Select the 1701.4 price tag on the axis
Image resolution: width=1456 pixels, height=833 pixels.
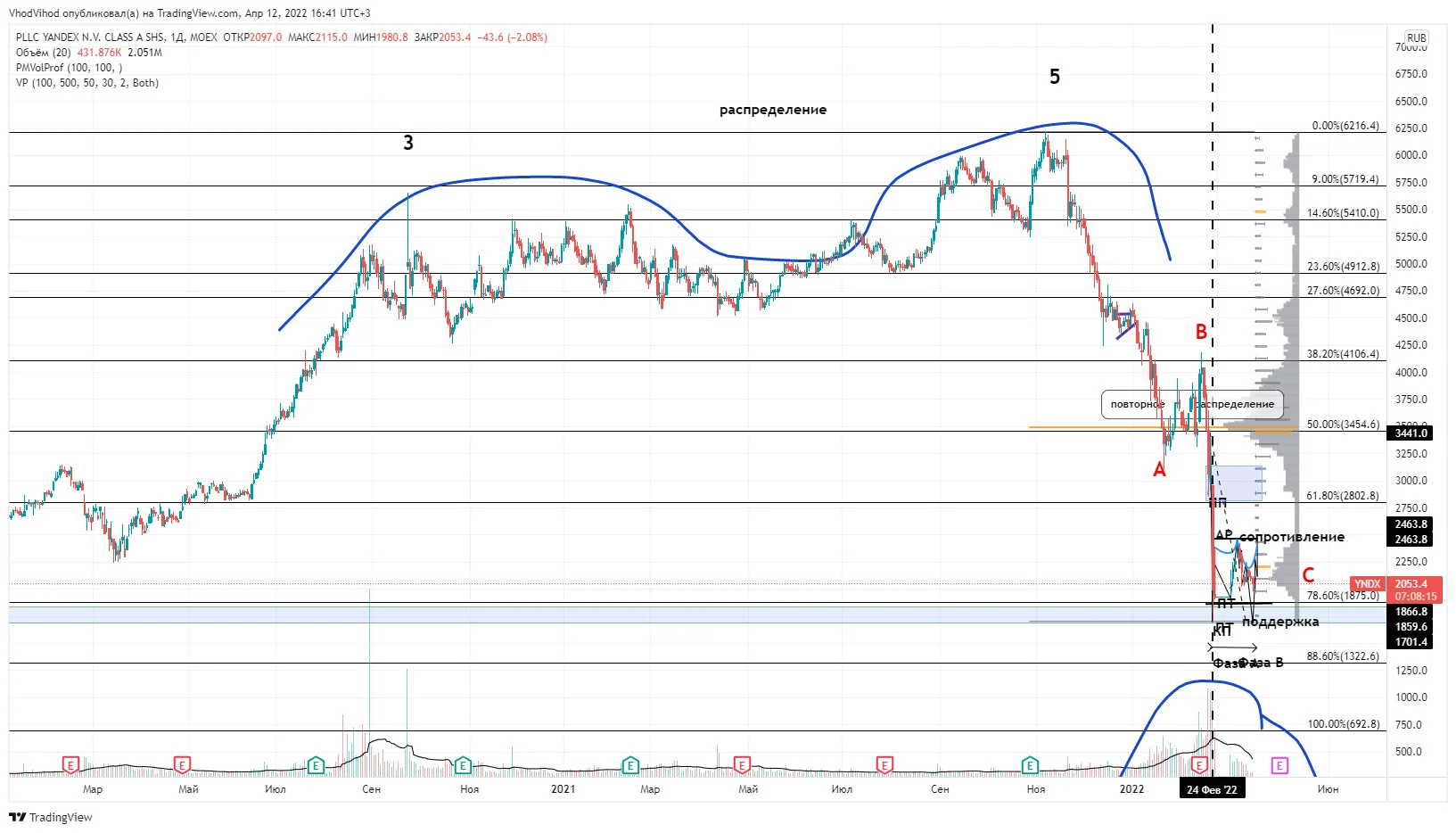[x=1411, y=642]
